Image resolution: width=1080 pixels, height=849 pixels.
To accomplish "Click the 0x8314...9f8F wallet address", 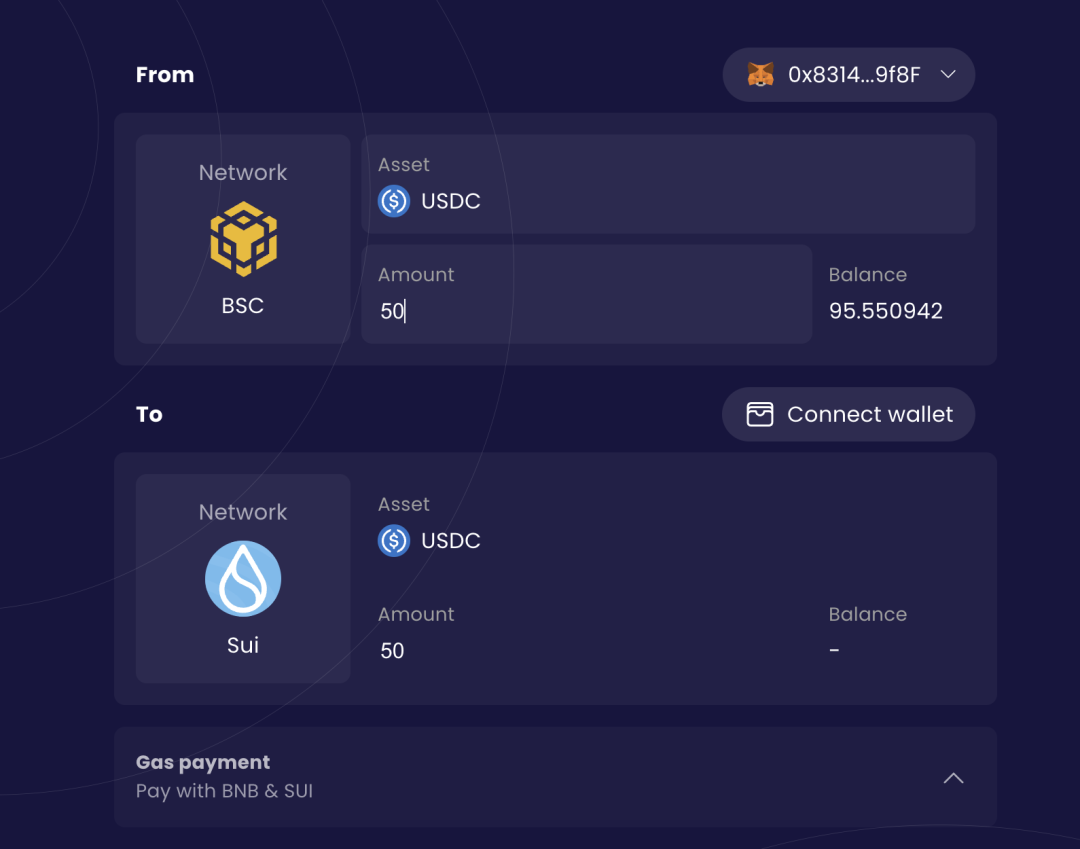I will [x=857, y=74].
